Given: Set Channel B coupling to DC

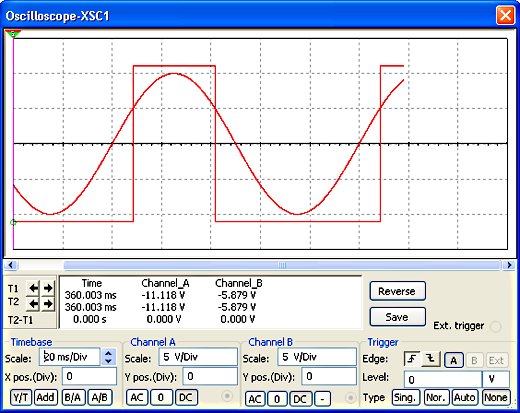Looking at the screenshot, I should 300,399.
